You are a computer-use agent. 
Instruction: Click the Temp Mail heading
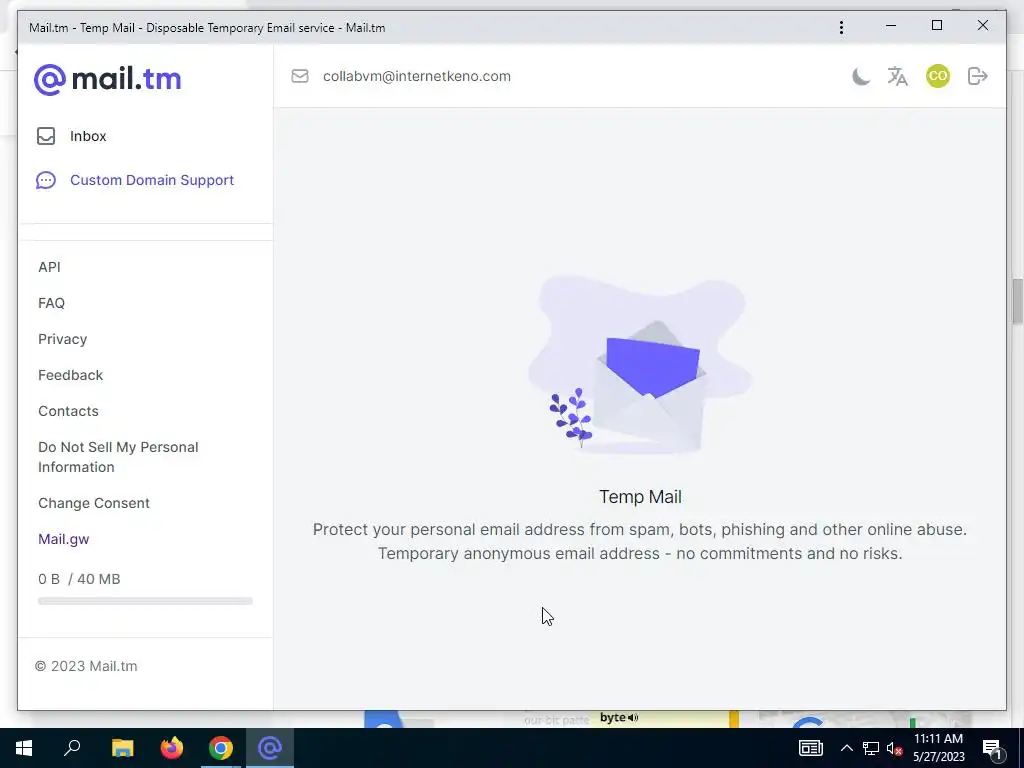point(640,497)
